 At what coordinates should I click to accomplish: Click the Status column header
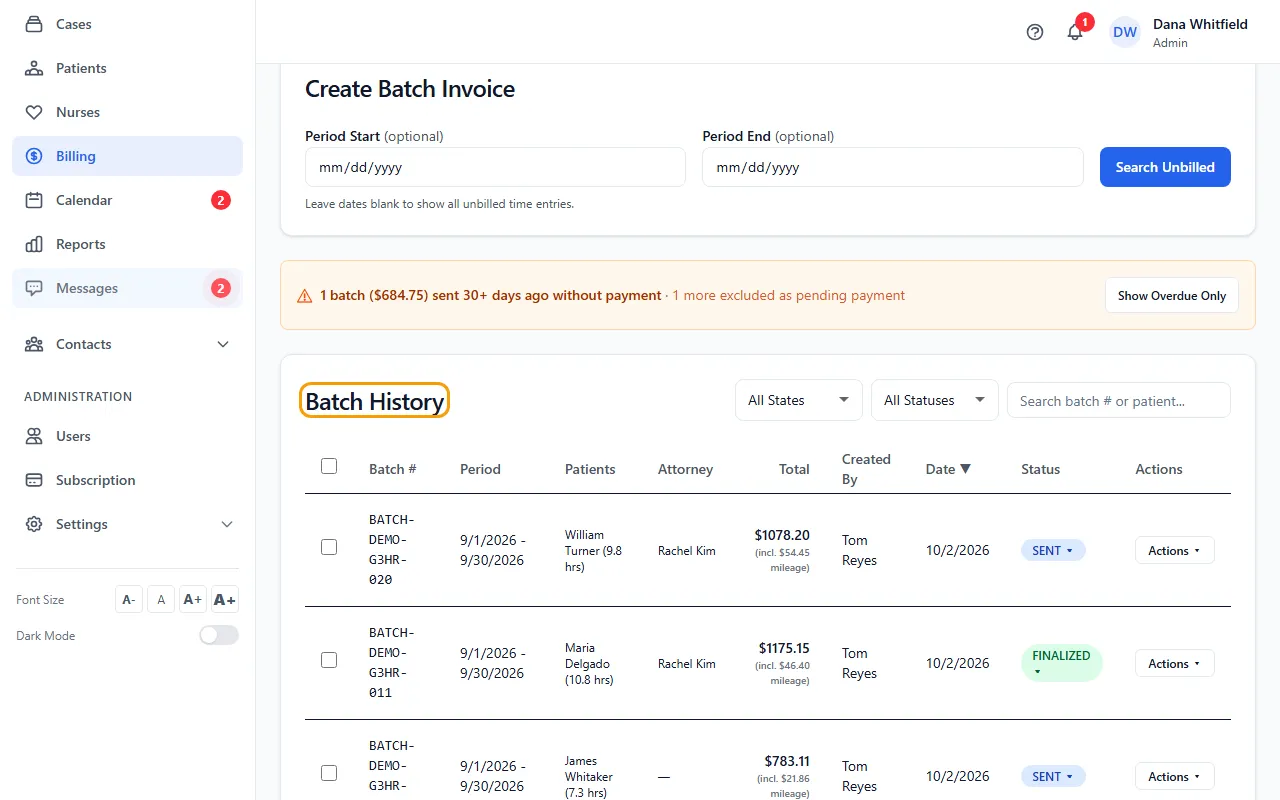coord(1040,469)
